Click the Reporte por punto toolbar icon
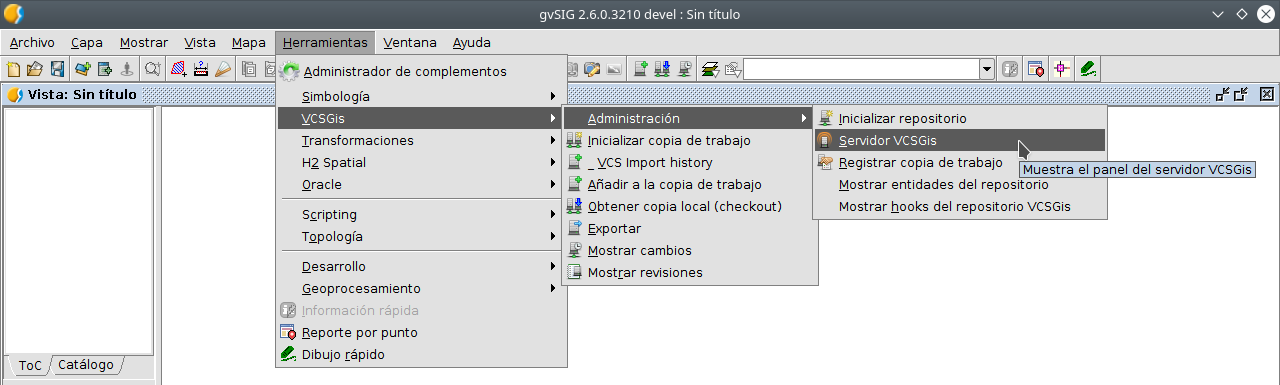Viewport: 1280px width, 385px height. pyautogui.click(x=1036, y=69)
